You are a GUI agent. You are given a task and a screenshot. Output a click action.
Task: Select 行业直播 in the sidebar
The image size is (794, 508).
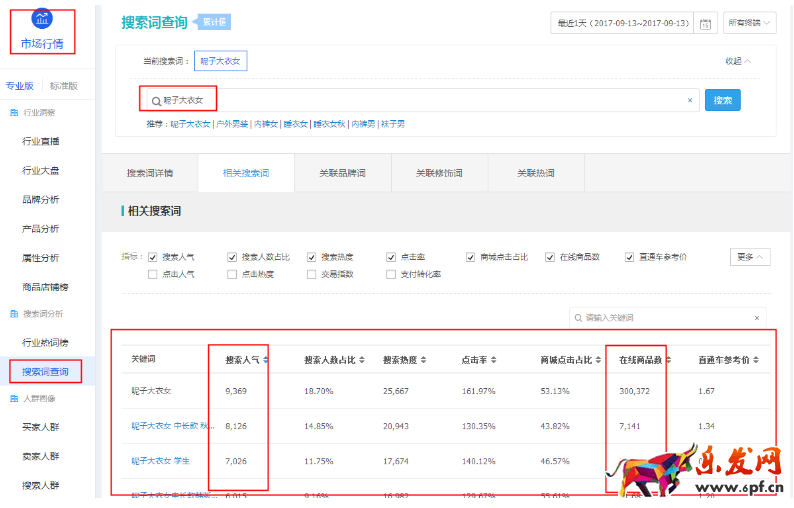click(x=41, y=141)
